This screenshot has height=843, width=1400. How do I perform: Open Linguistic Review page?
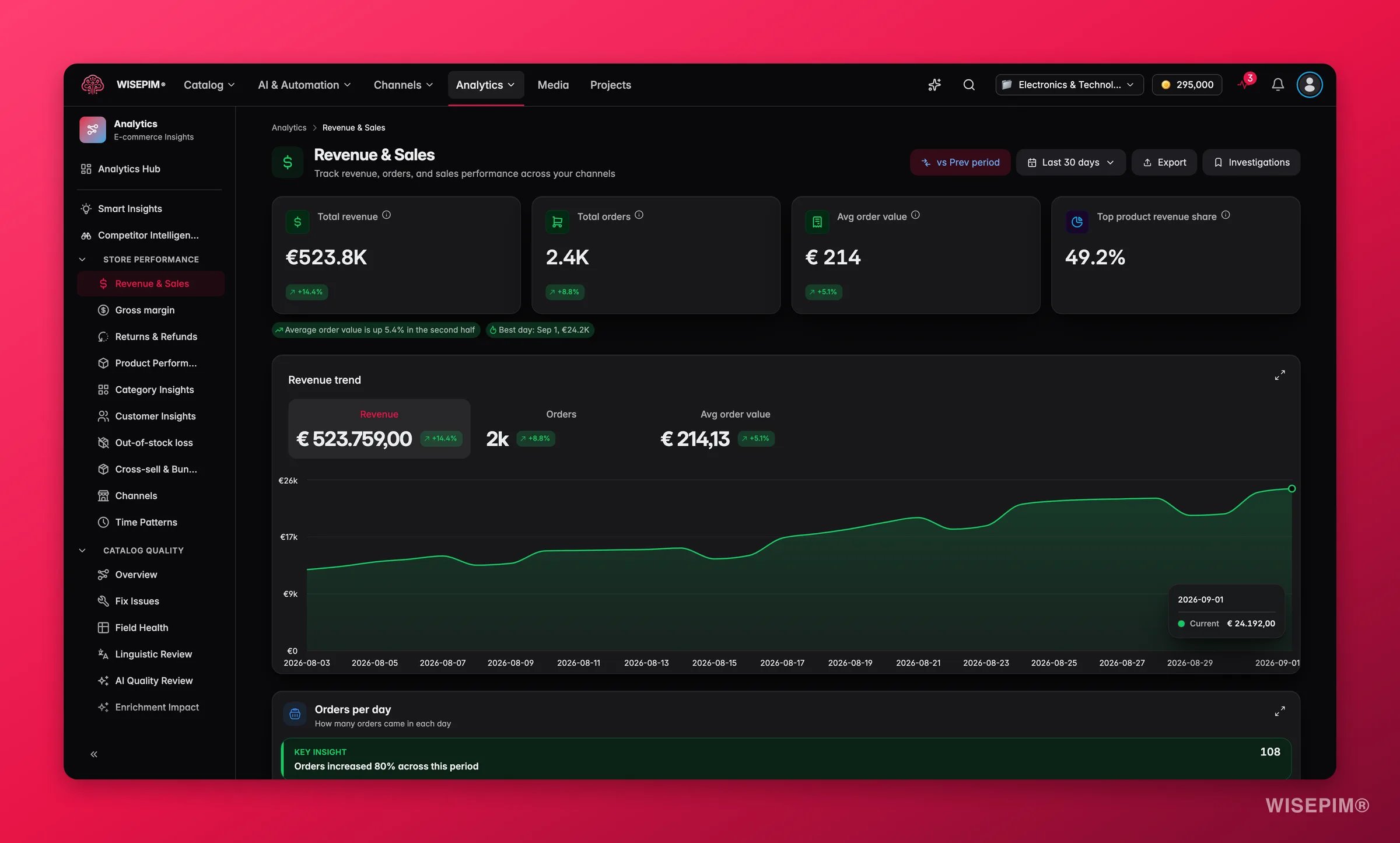150,654
